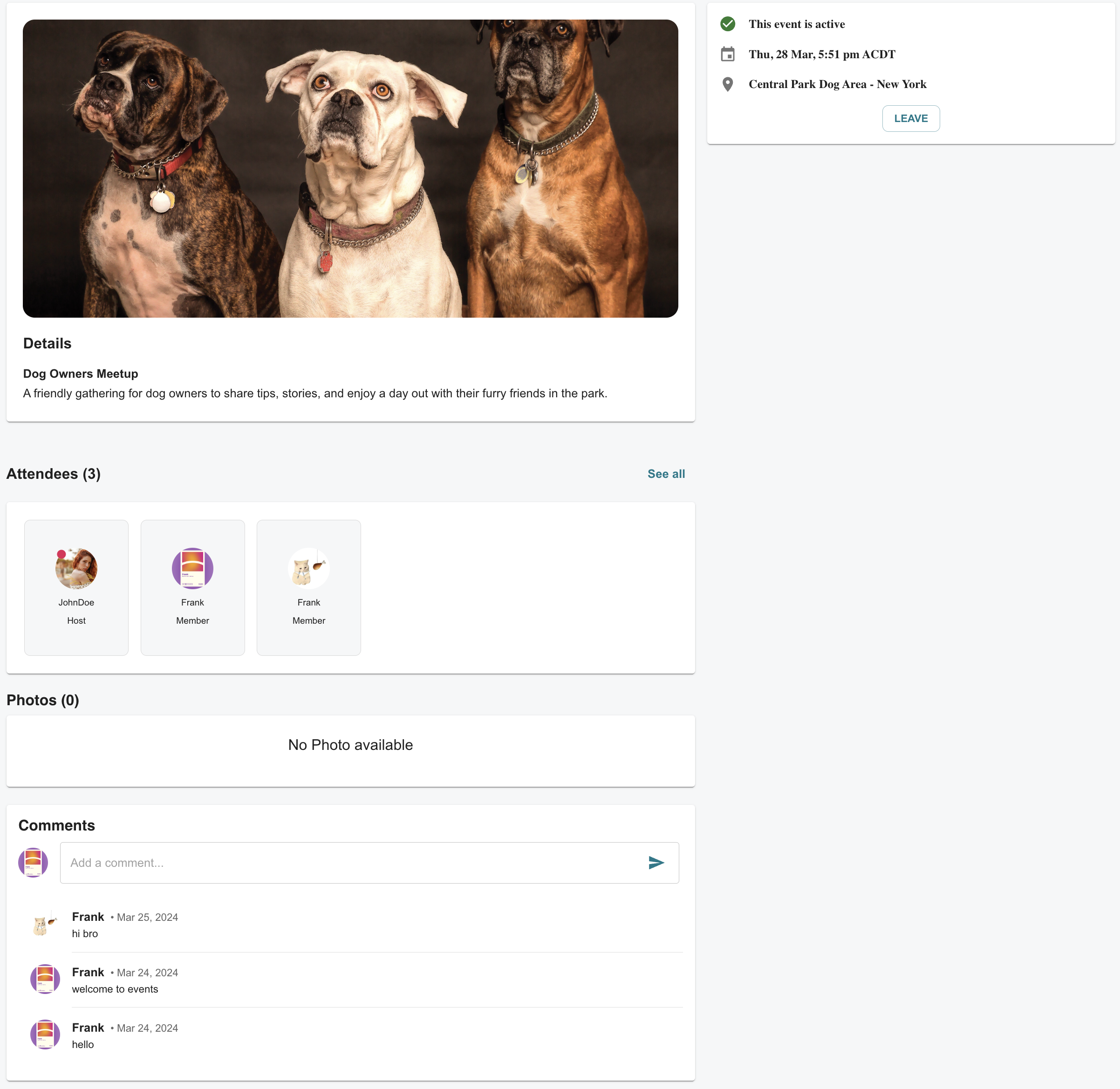Open See all attendees link
This screenshot has height=1089, width=1120.
(666, 474)
